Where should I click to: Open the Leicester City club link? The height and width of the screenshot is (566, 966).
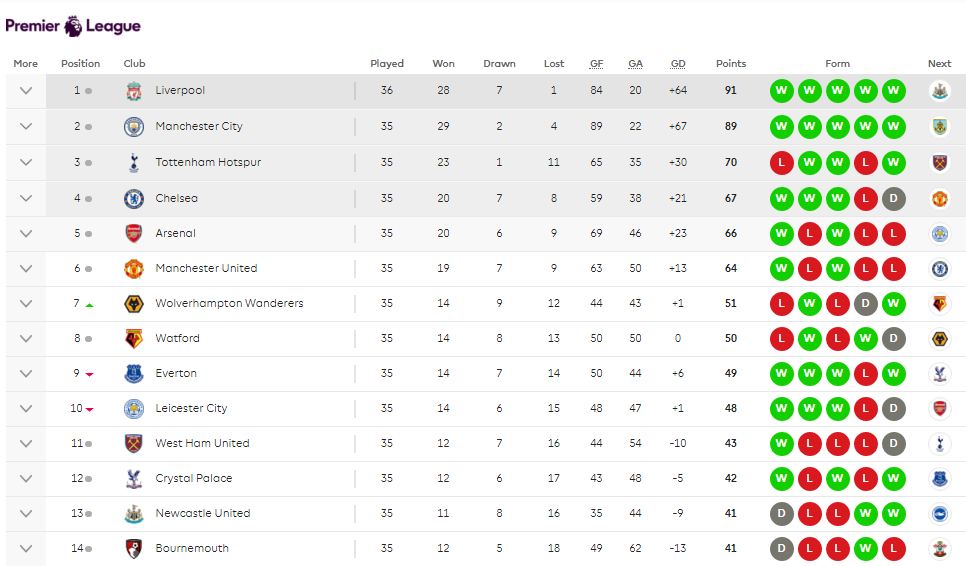191,408
